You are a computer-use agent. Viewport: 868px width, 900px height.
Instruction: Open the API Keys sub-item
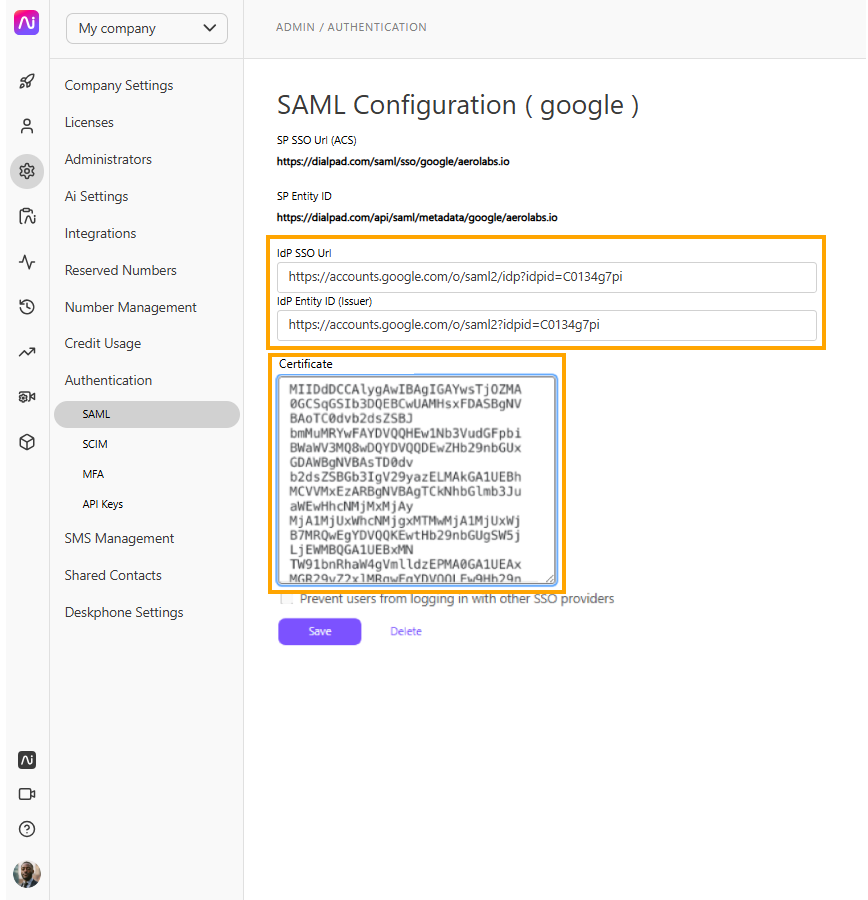[x=103, y=504]
